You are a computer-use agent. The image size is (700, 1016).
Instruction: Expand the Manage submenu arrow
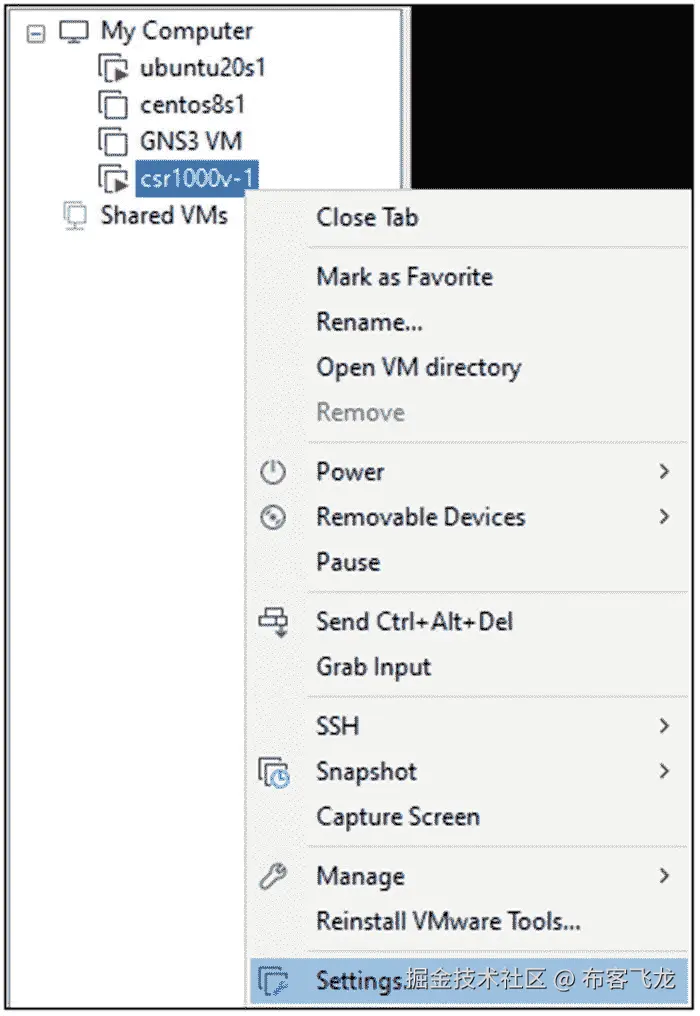[x=664, y=876]
